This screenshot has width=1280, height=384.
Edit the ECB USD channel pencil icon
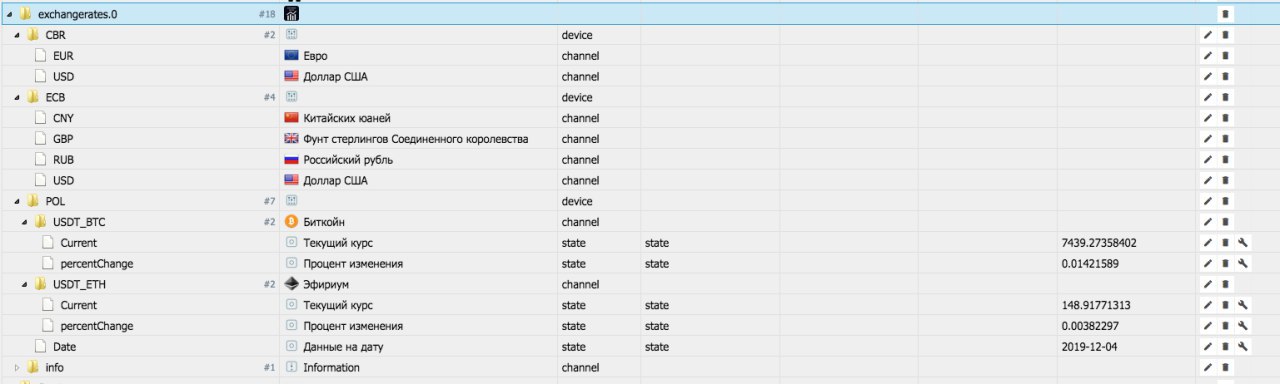pyautogui.click(x=1209, y=181)
